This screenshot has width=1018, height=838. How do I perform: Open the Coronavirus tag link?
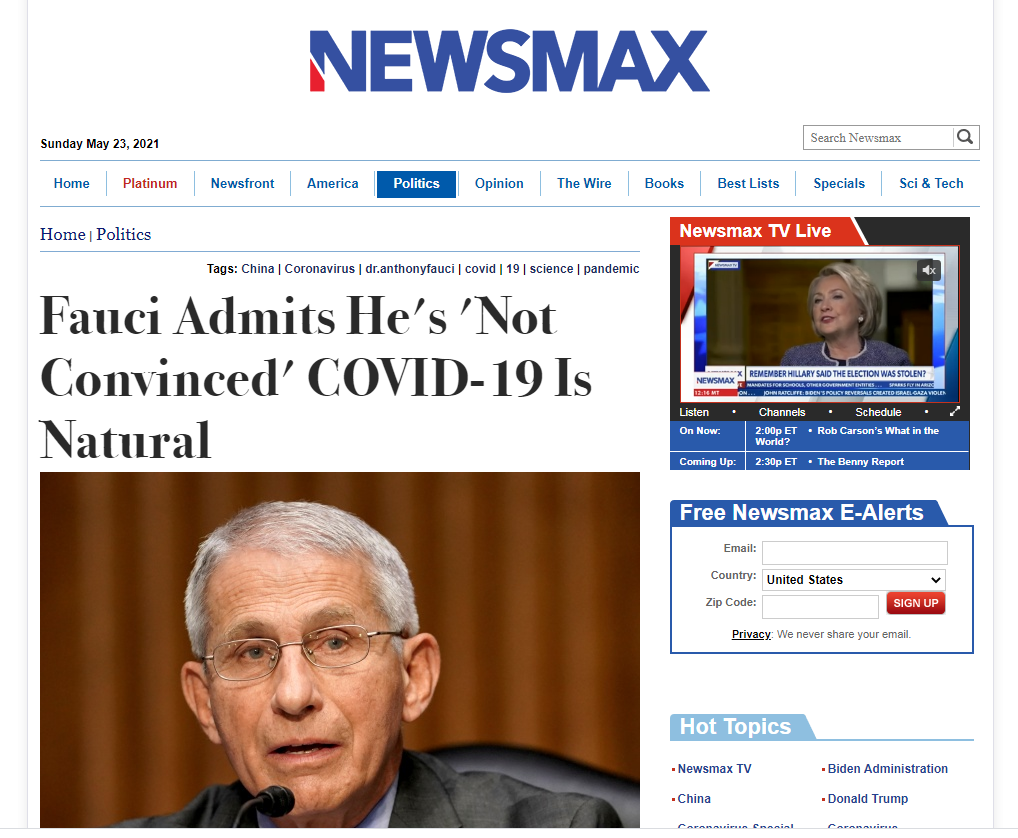click(319, 269)
